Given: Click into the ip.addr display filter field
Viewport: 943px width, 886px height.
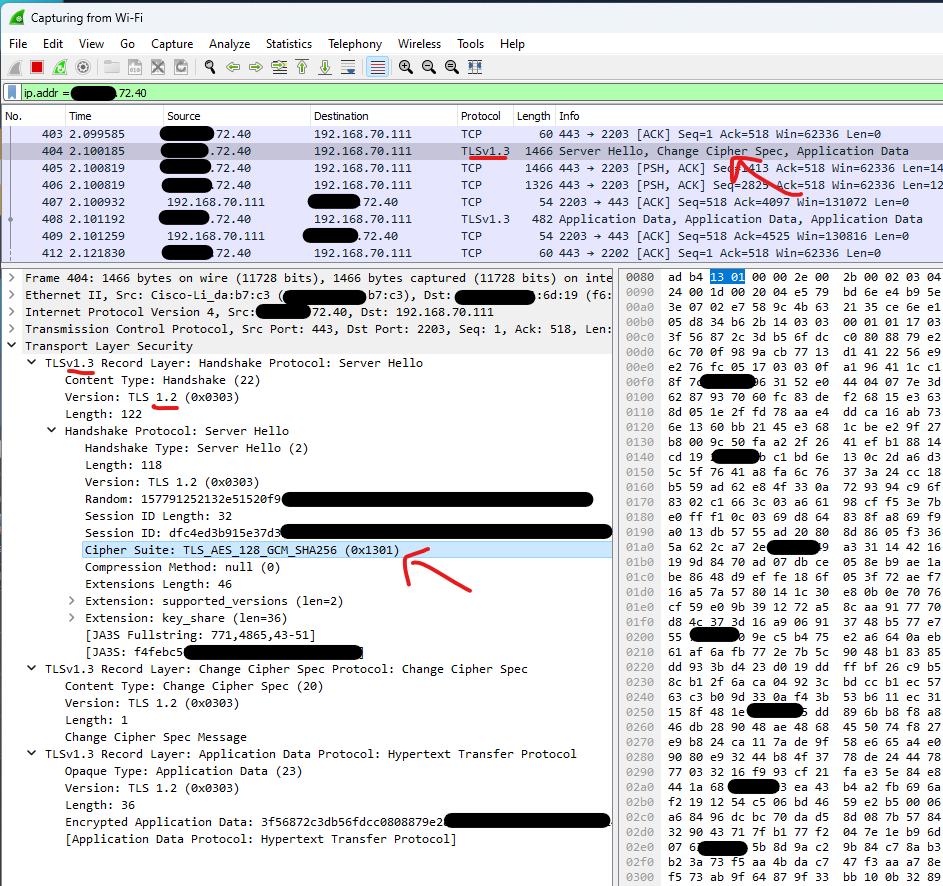Looking at the screenshot, I should pos(481,93).
